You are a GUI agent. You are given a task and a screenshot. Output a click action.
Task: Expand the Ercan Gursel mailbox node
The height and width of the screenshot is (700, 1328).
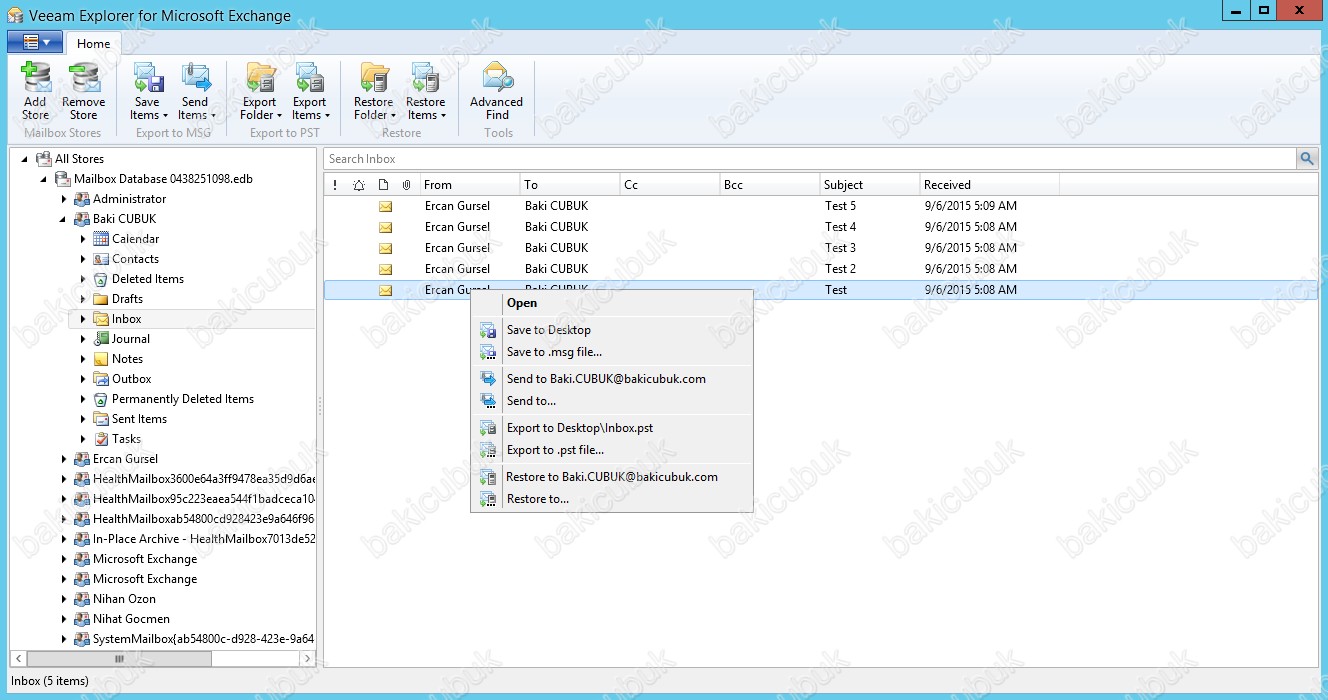pos(64,459)
